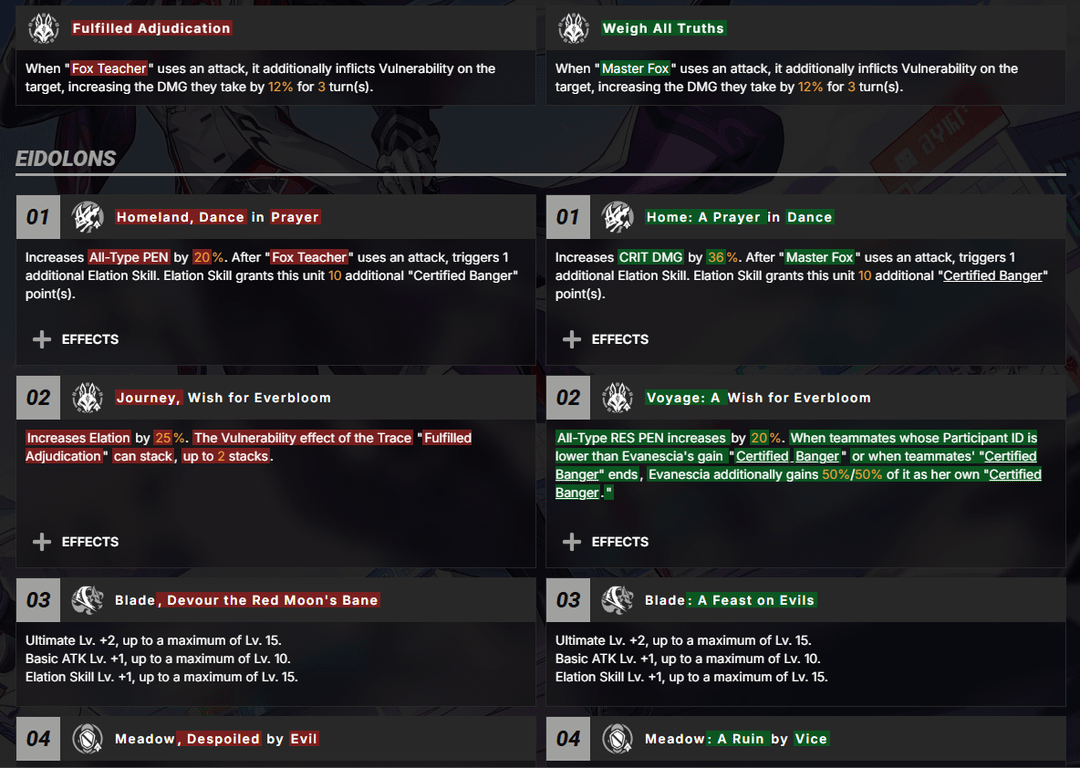Click the Homeland, Dance in Prayer title text

(218, 217)
